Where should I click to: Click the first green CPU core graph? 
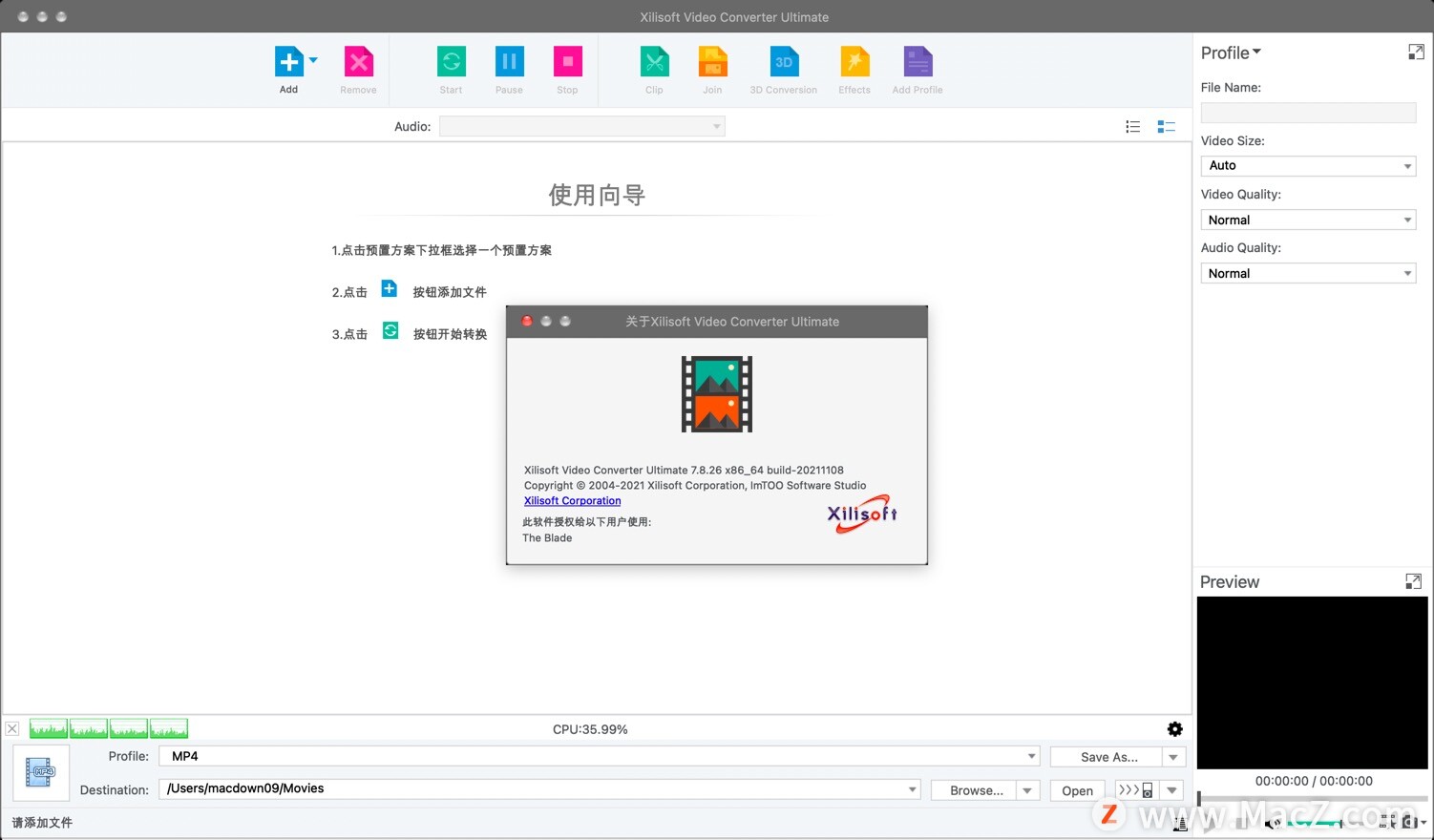[49, 729]
